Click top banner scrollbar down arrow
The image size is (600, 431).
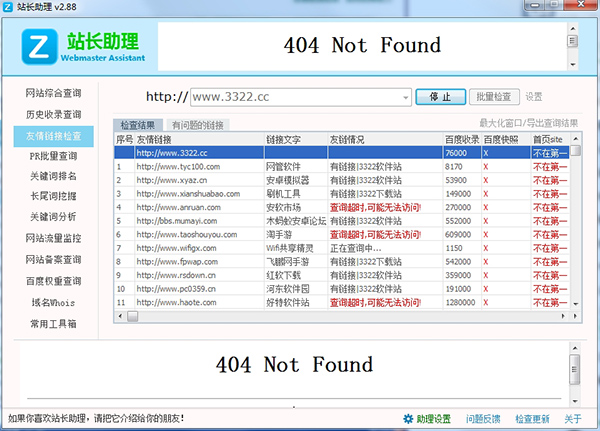[573, 65]
